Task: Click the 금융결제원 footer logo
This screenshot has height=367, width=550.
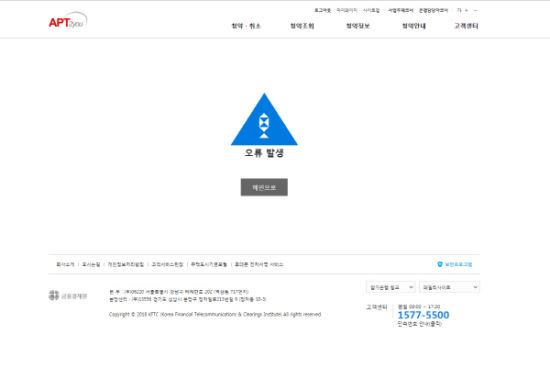Action: click(68, 295)
